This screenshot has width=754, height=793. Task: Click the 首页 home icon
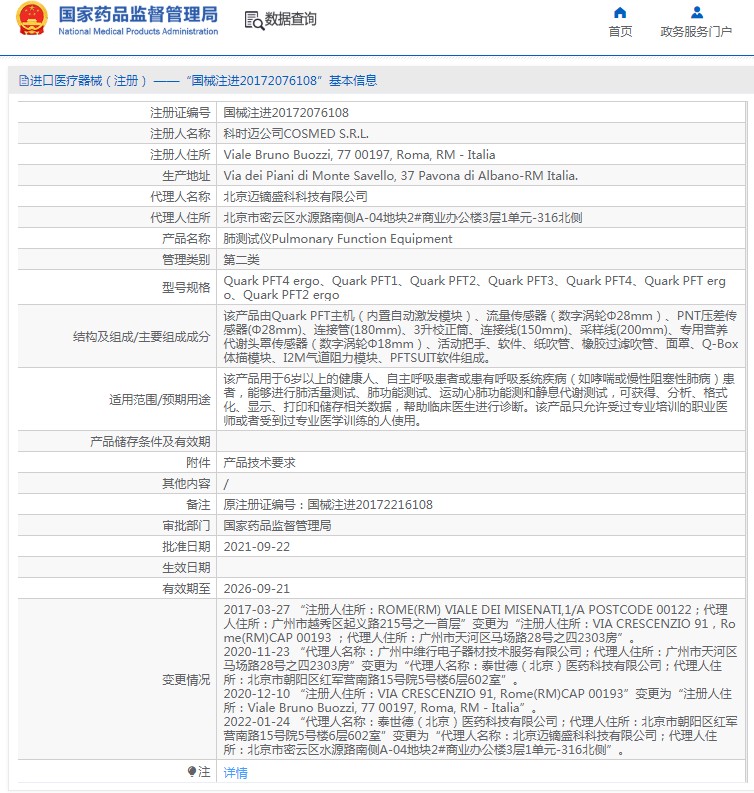(620, 13)
